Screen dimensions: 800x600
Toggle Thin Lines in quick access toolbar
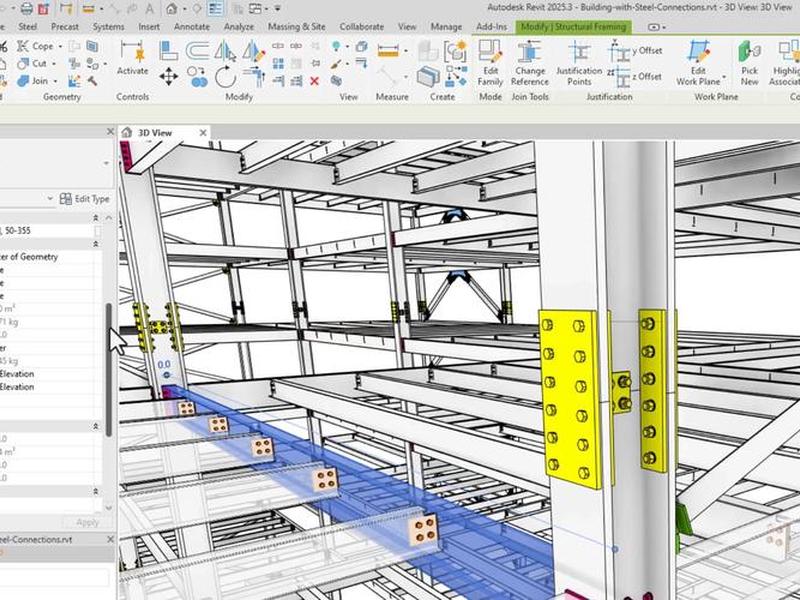(216, 8)
